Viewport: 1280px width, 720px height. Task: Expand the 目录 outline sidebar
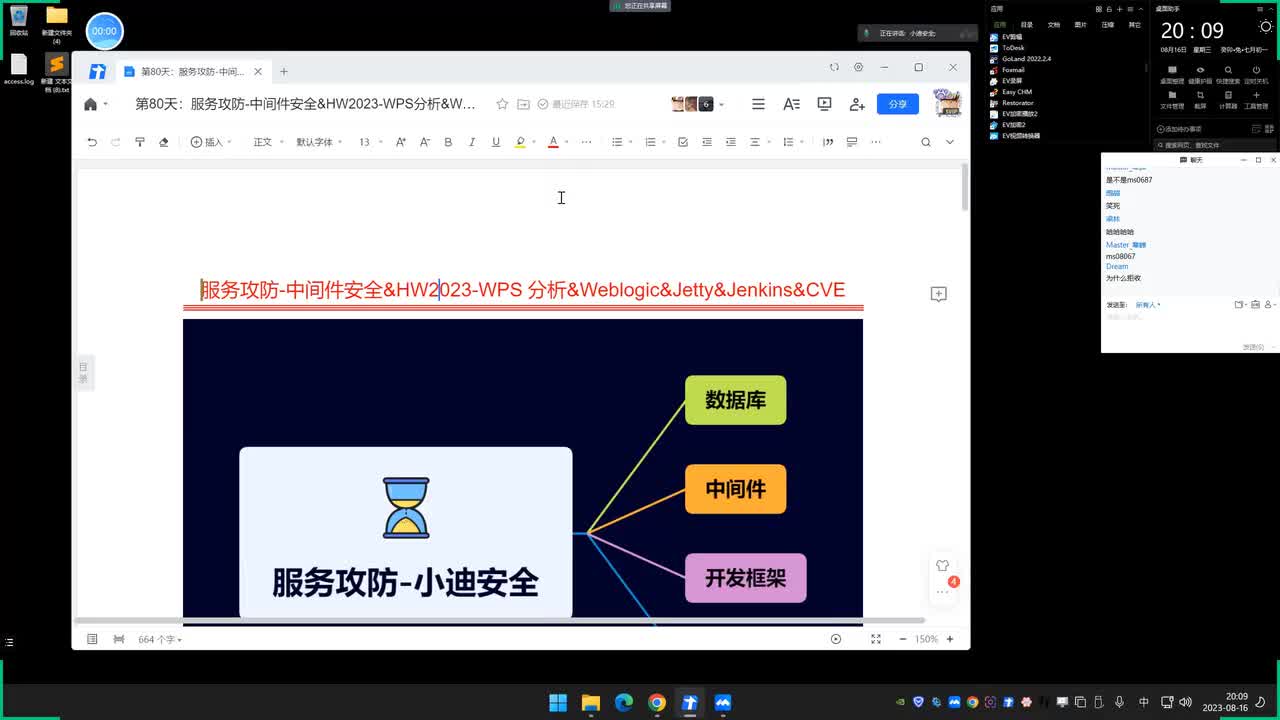click(x=84, y=372)
